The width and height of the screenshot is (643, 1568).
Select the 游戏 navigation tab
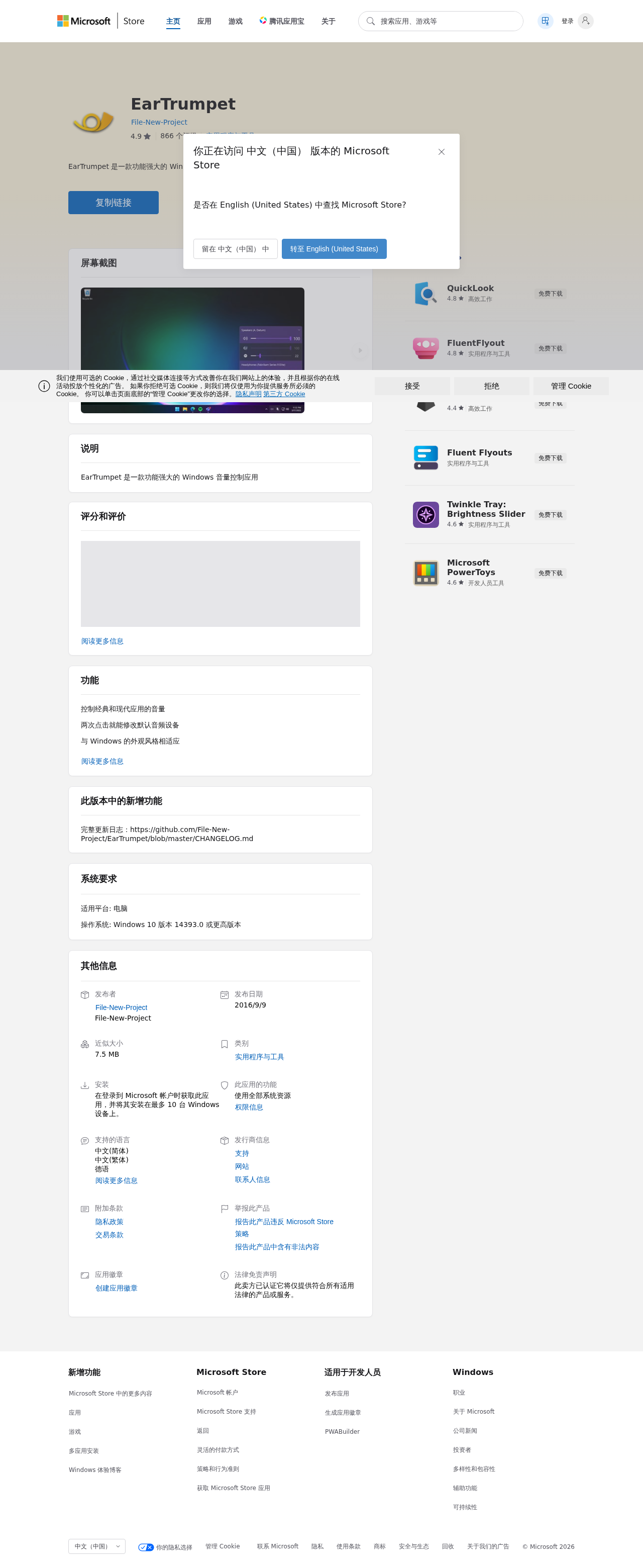point(236,21)
